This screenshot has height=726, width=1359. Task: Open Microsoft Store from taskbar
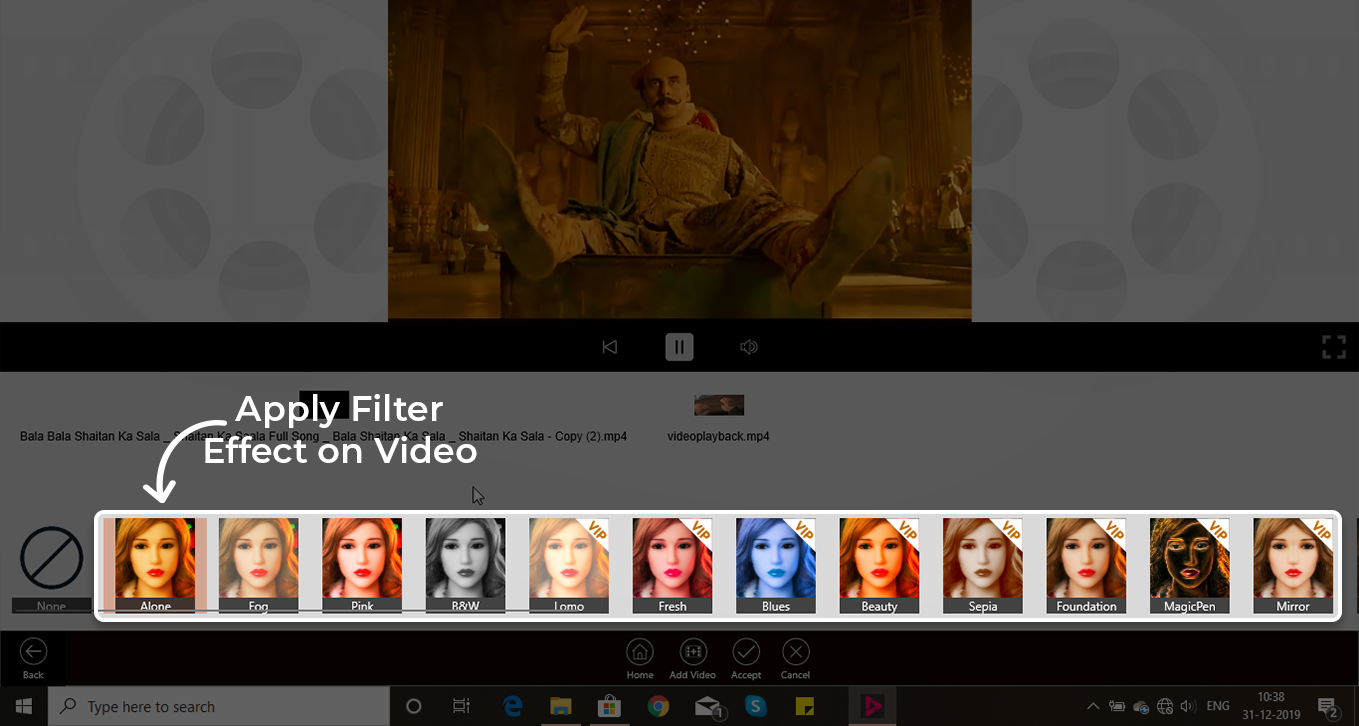click(x=609, y=706)
